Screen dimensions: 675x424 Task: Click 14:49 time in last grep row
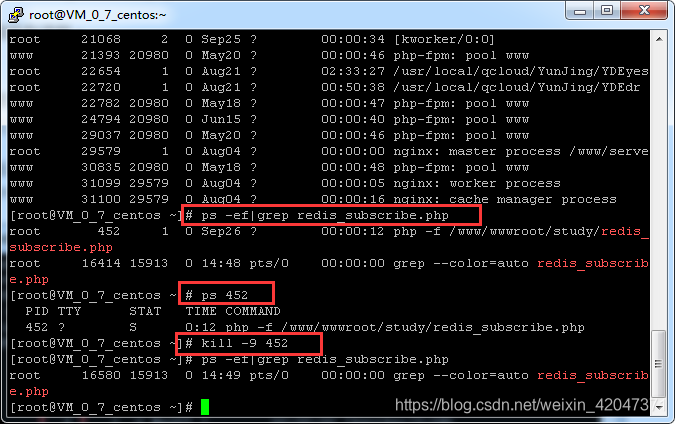click(x=221, y=375)
